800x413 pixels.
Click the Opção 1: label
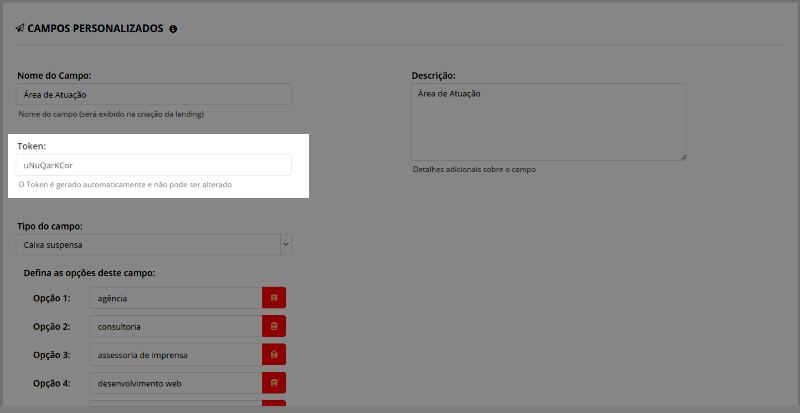[x=52, y=298]
